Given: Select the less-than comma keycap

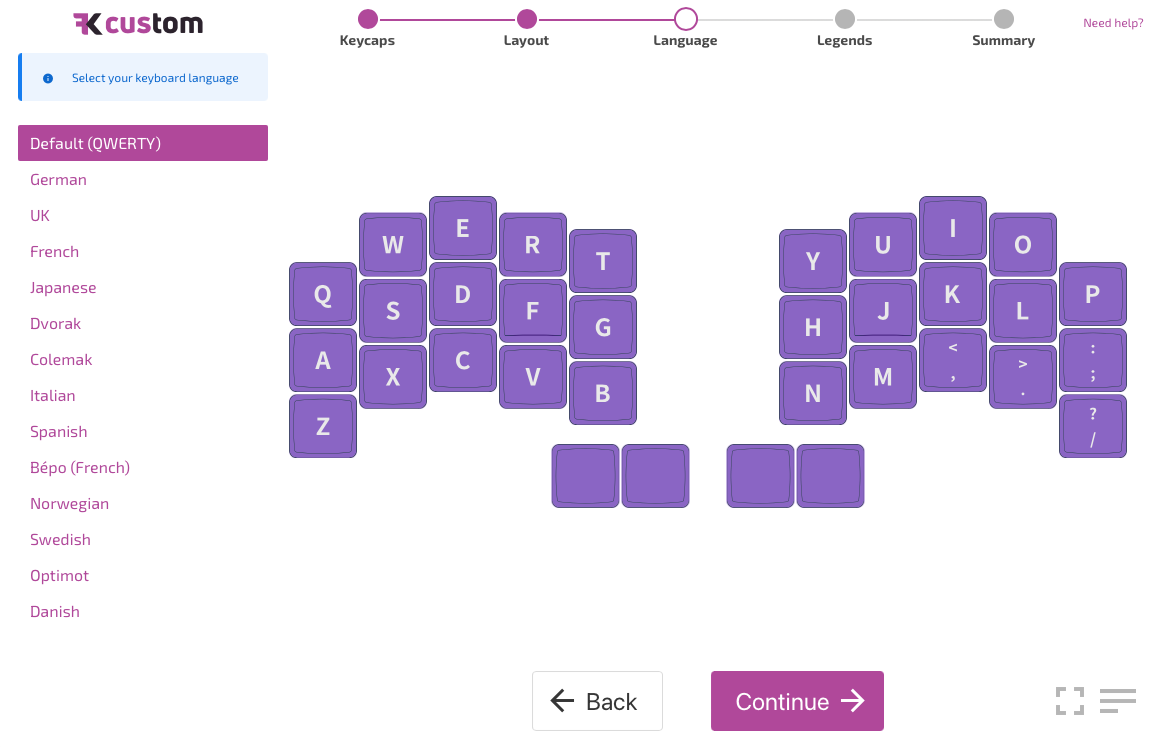Looking at the screenshot, I should tap(953, 360).
